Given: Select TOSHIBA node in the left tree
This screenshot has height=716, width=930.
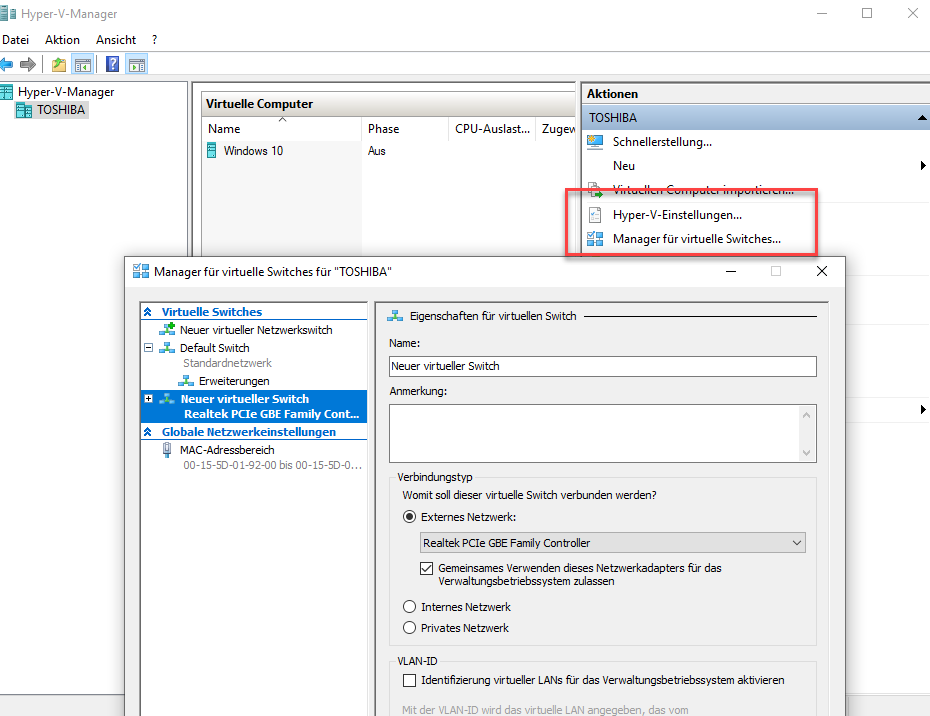Looking at the screenshot, I should point(61,110).
